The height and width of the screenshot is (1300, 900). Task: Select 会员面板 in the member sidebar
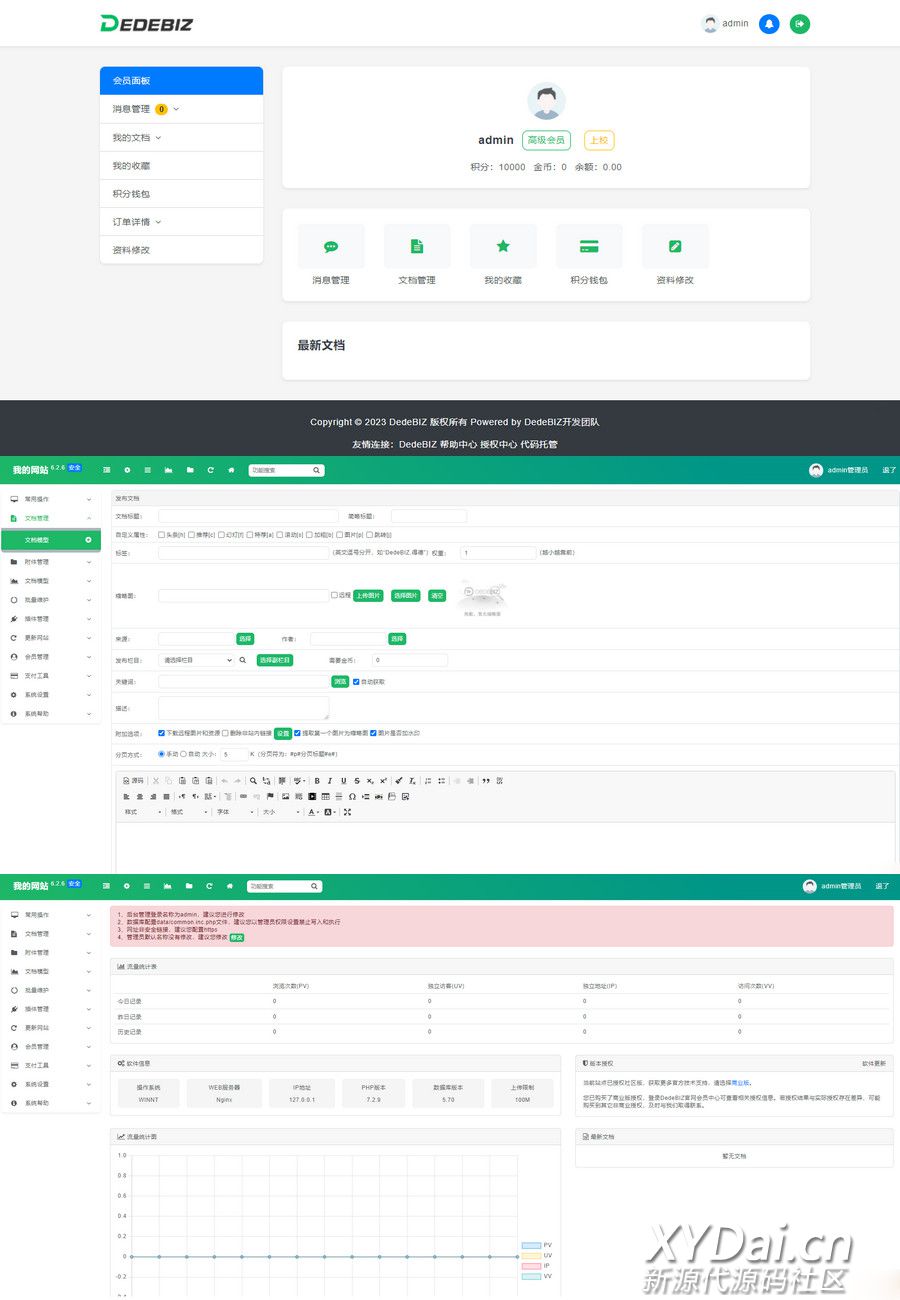[x=181, y=81]
